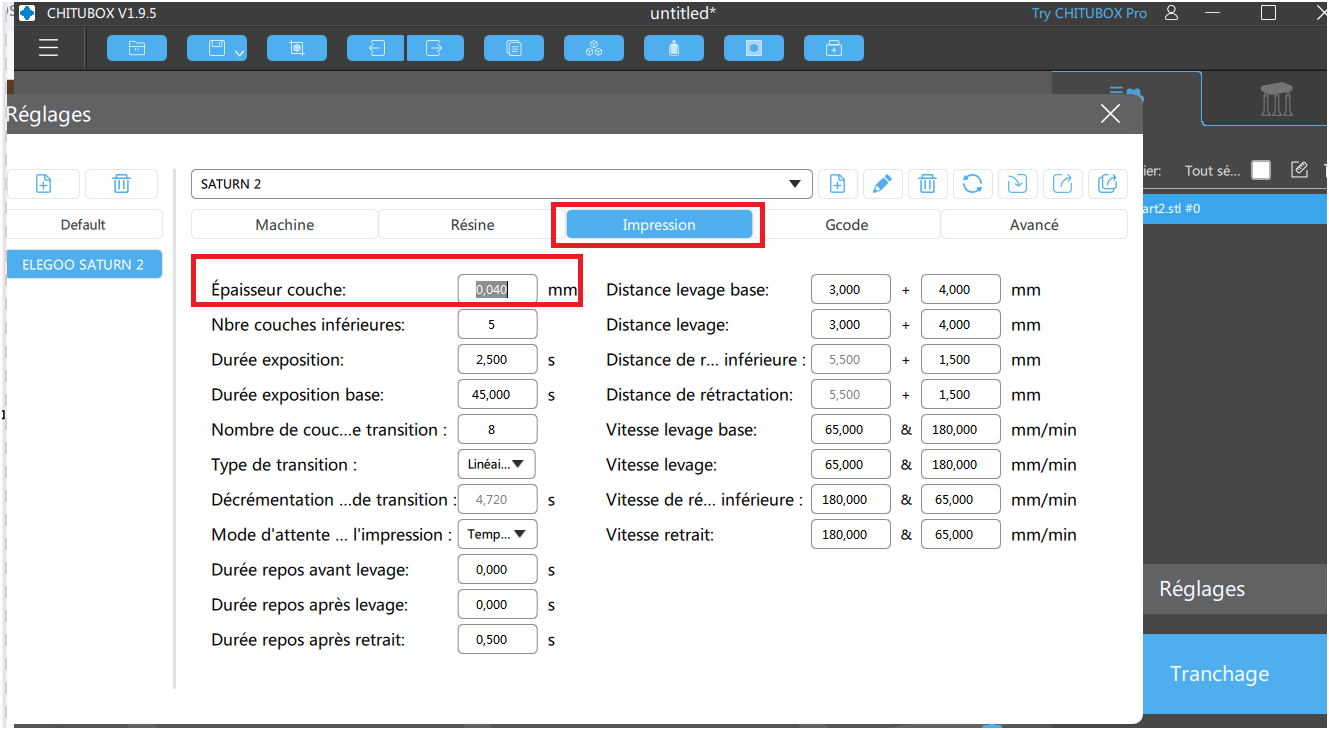Screen dimensions: 1329x730
Task: Click the Durée repos avant levage field
Action: pyautogui.click(x=497, y=570)
